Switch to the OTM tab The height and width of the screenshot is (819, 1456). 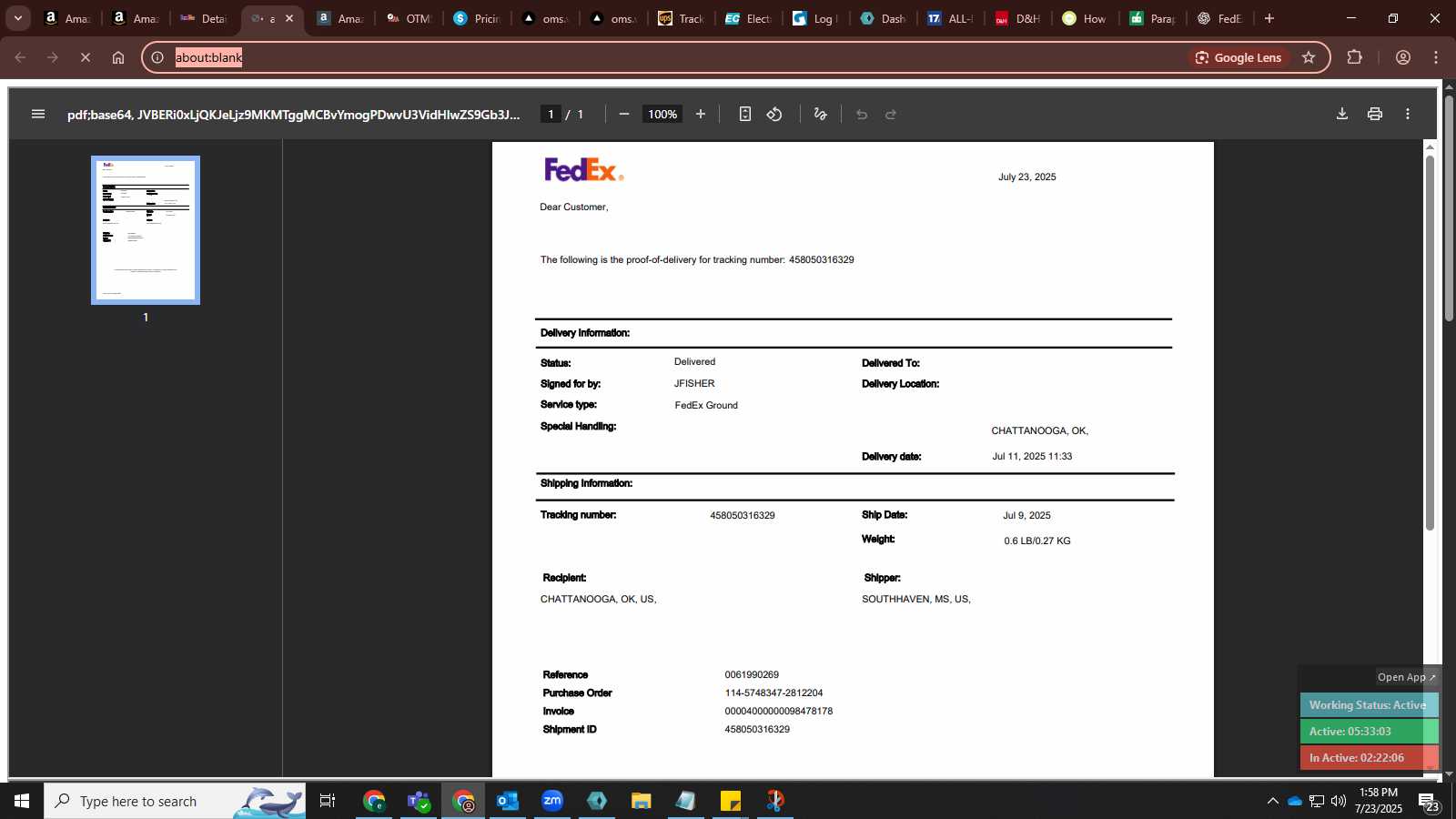point(409,18)
